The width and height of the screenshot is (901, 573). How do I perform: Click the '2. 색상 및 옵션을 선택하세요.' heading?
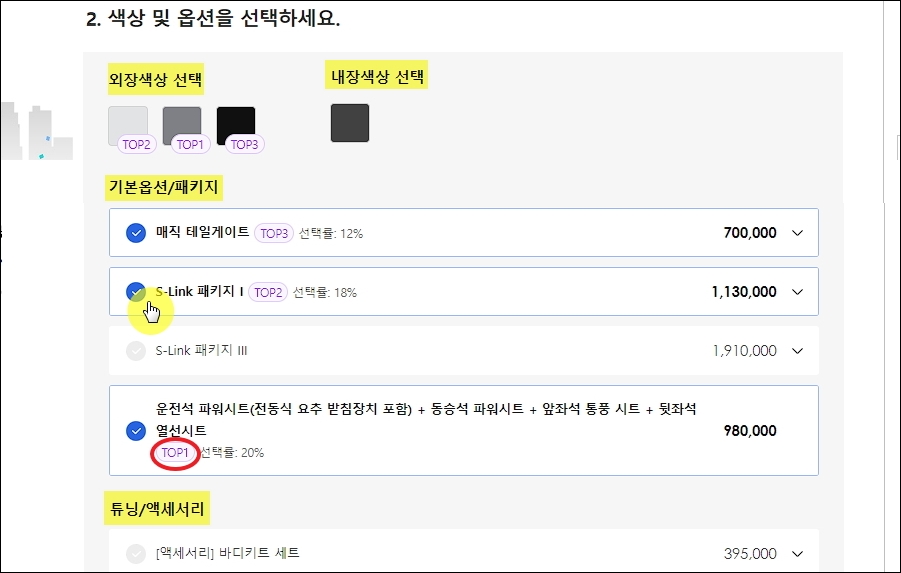pos(213,18)
